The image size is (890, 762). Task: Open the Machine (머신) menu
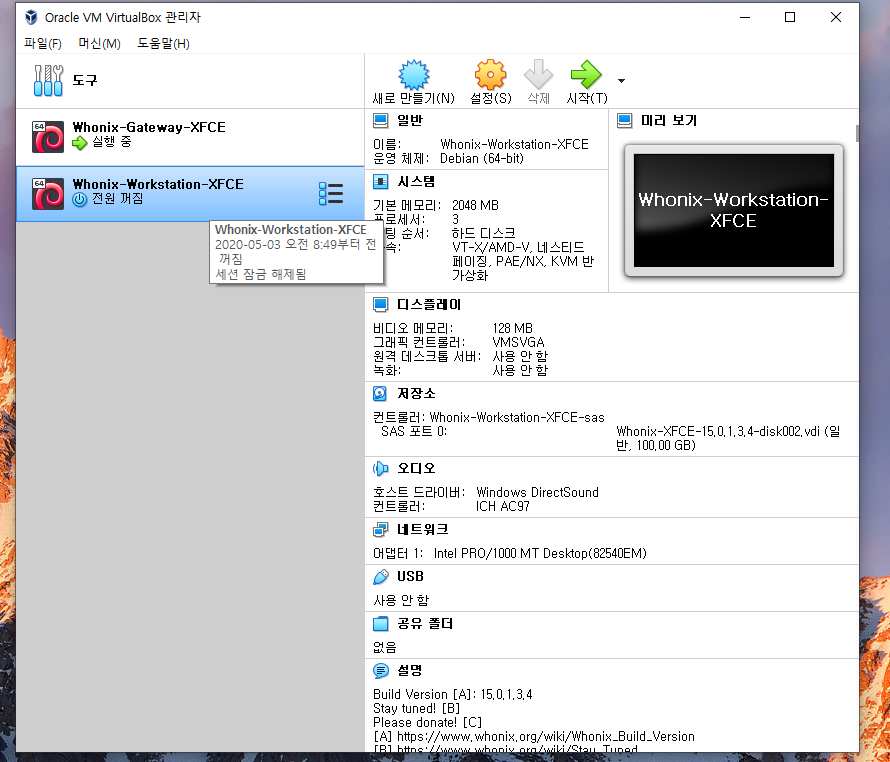tap(99, 44)
